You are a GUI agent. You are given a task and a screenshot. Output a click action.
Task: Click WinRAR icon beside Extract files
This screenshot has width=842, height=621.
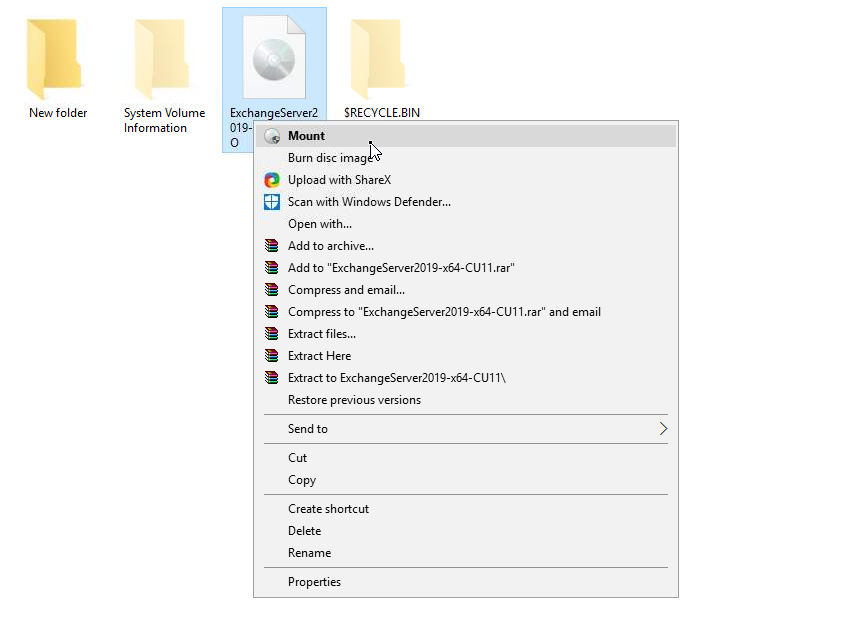272,334
